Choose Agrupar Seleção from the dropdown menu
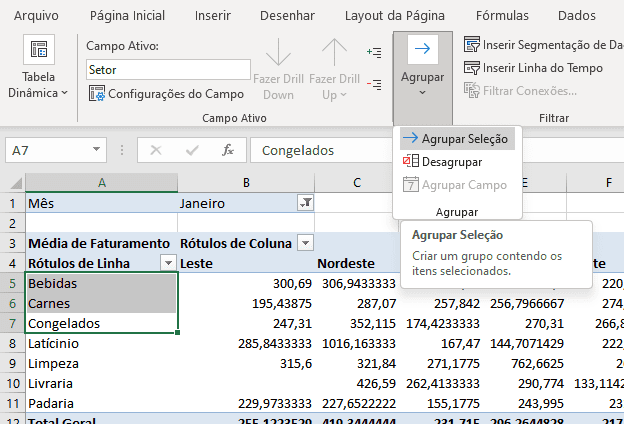Image resolution: width=624 pixels, height=424 pixels. coord(457,139)
